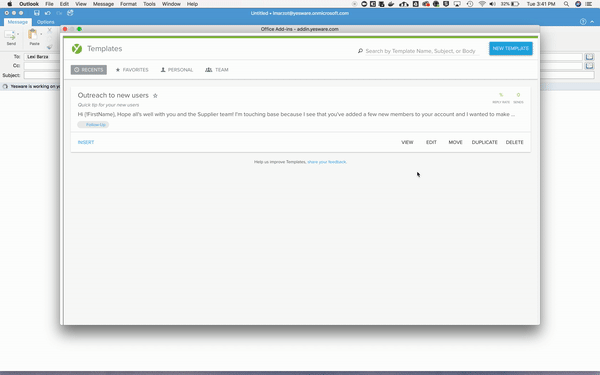600x375 pixels.
Task: Click the battery status indicator
Action: click(x=510, y=4)
